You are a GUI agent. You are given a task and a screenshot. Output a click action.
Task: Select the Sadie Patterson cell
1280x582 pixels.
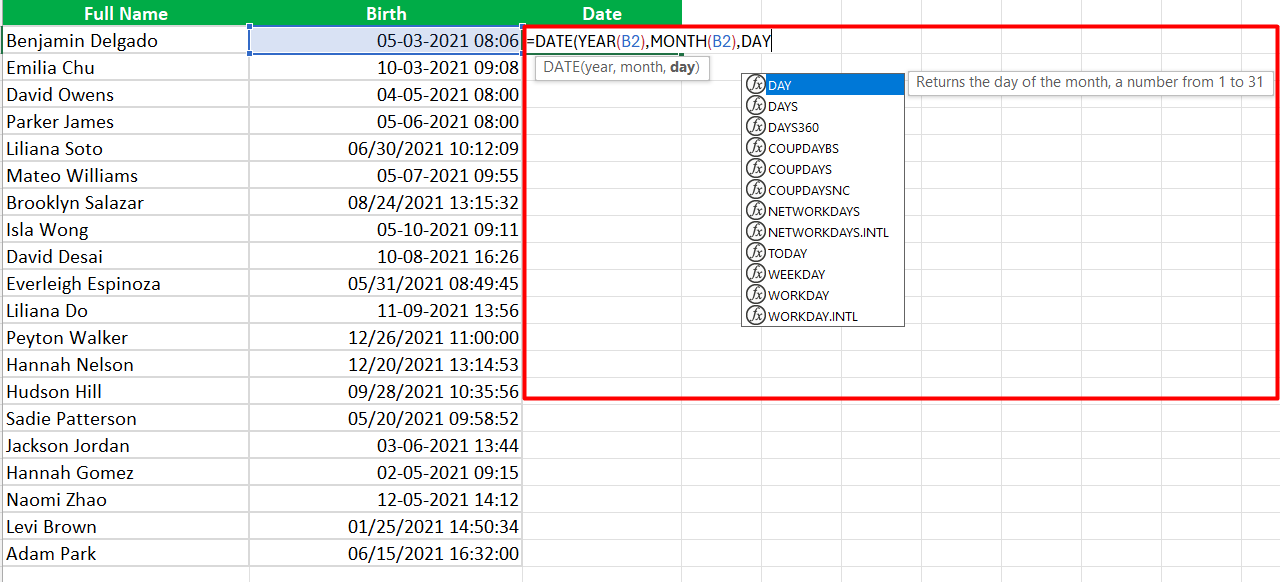tap(125, 419)
